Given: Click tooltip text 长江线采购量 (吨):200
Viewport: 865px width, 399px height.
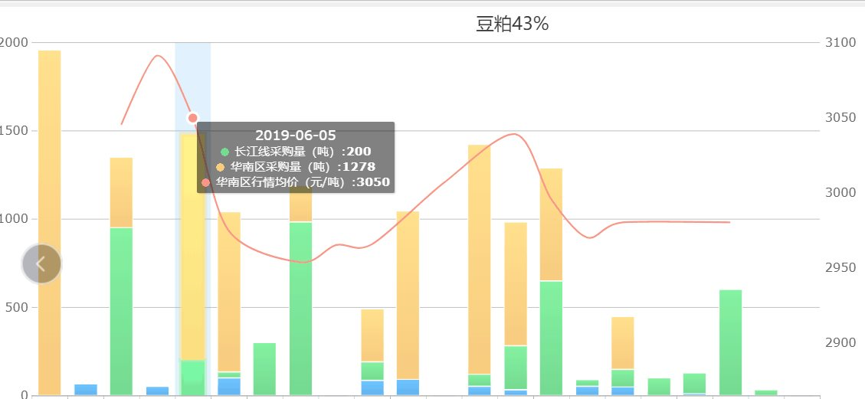Looking at the screenshot, I should [303, 152].
